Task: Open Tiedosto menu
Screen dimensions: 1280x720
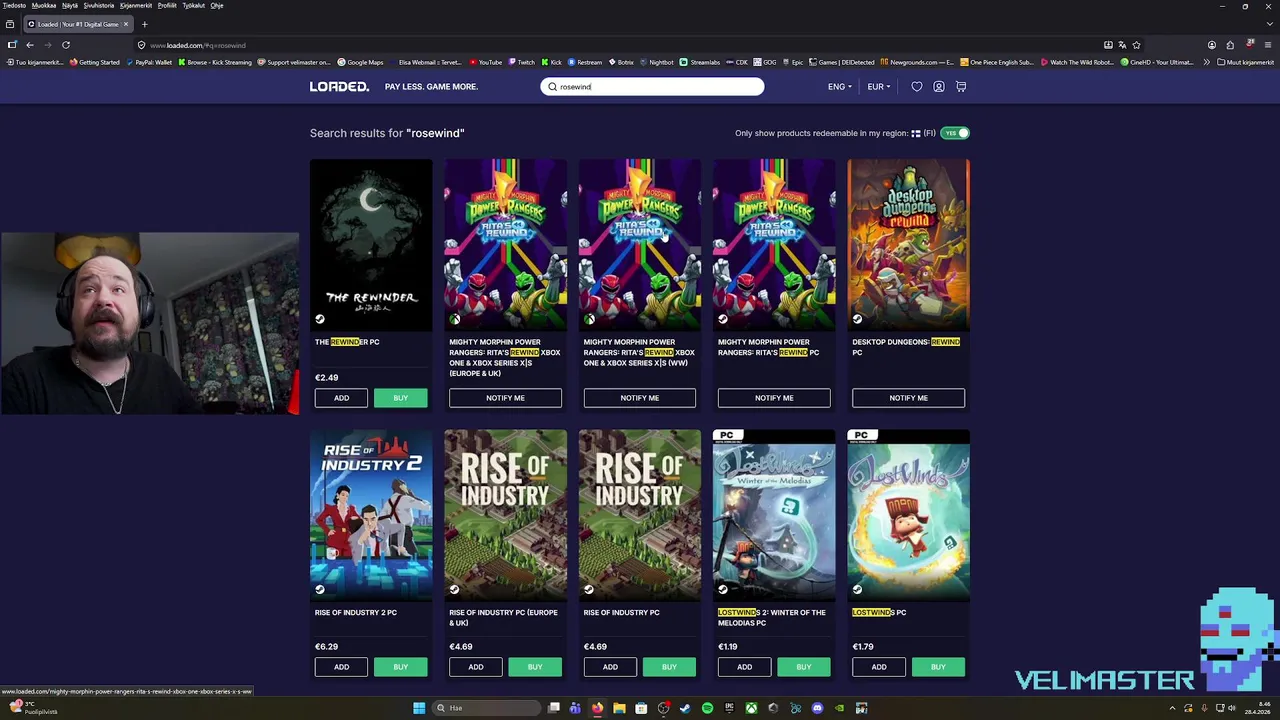Action: [14, 5]
